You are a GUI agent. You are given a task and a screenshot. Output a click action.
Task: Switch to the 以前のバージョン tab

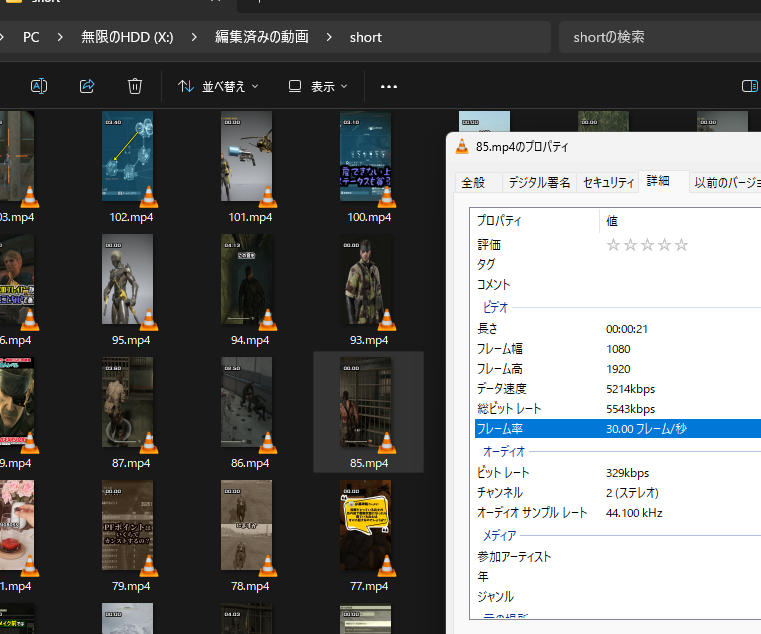coord(727,183)
